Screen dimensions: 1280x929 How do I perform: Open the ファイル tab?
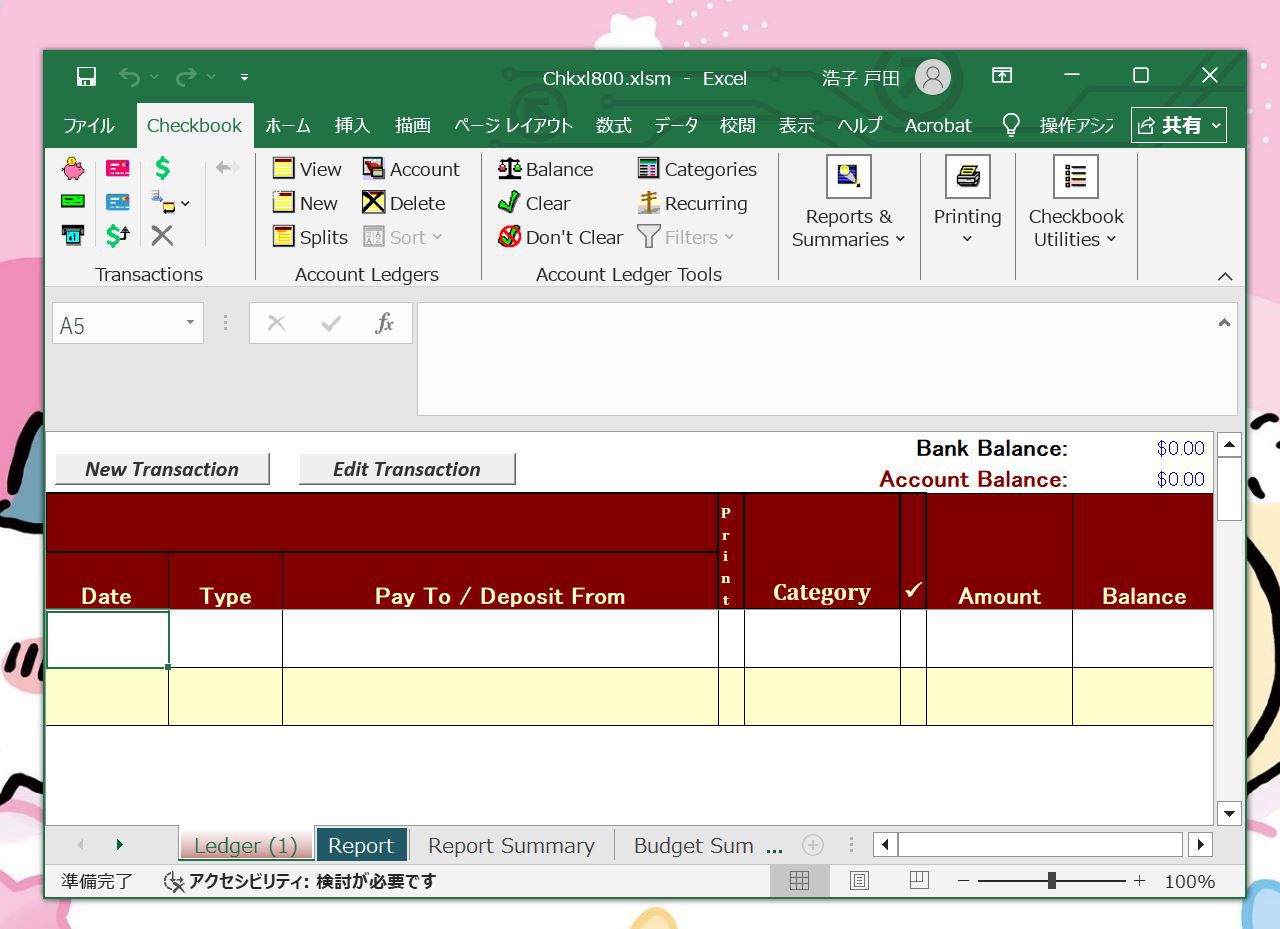click(x=89, y=125)
